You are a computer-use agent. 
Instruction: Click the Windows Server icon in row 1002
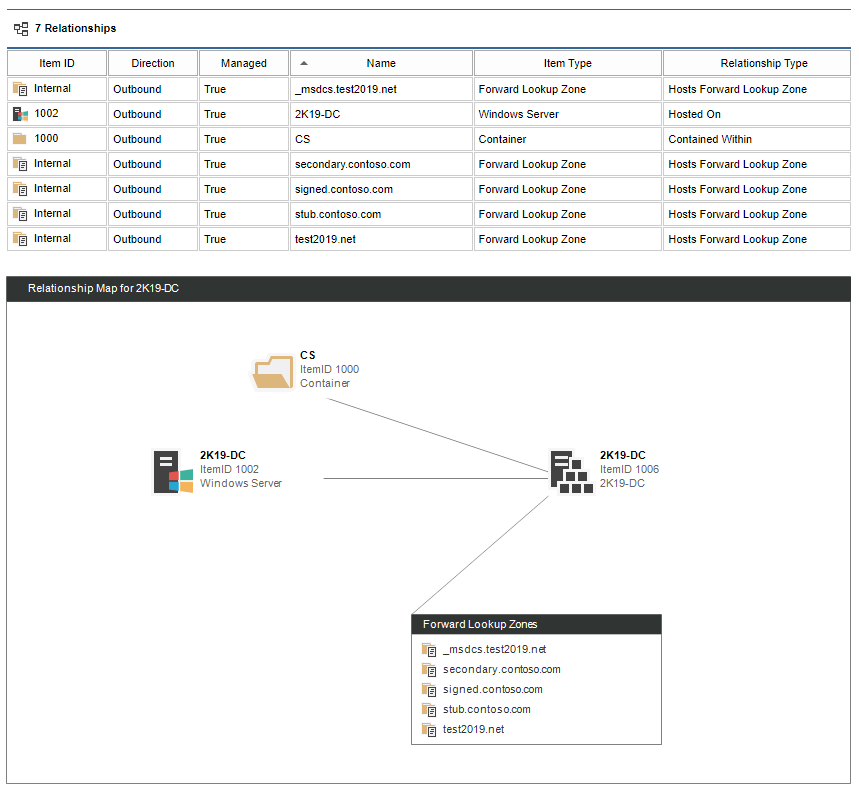point(20,114)
